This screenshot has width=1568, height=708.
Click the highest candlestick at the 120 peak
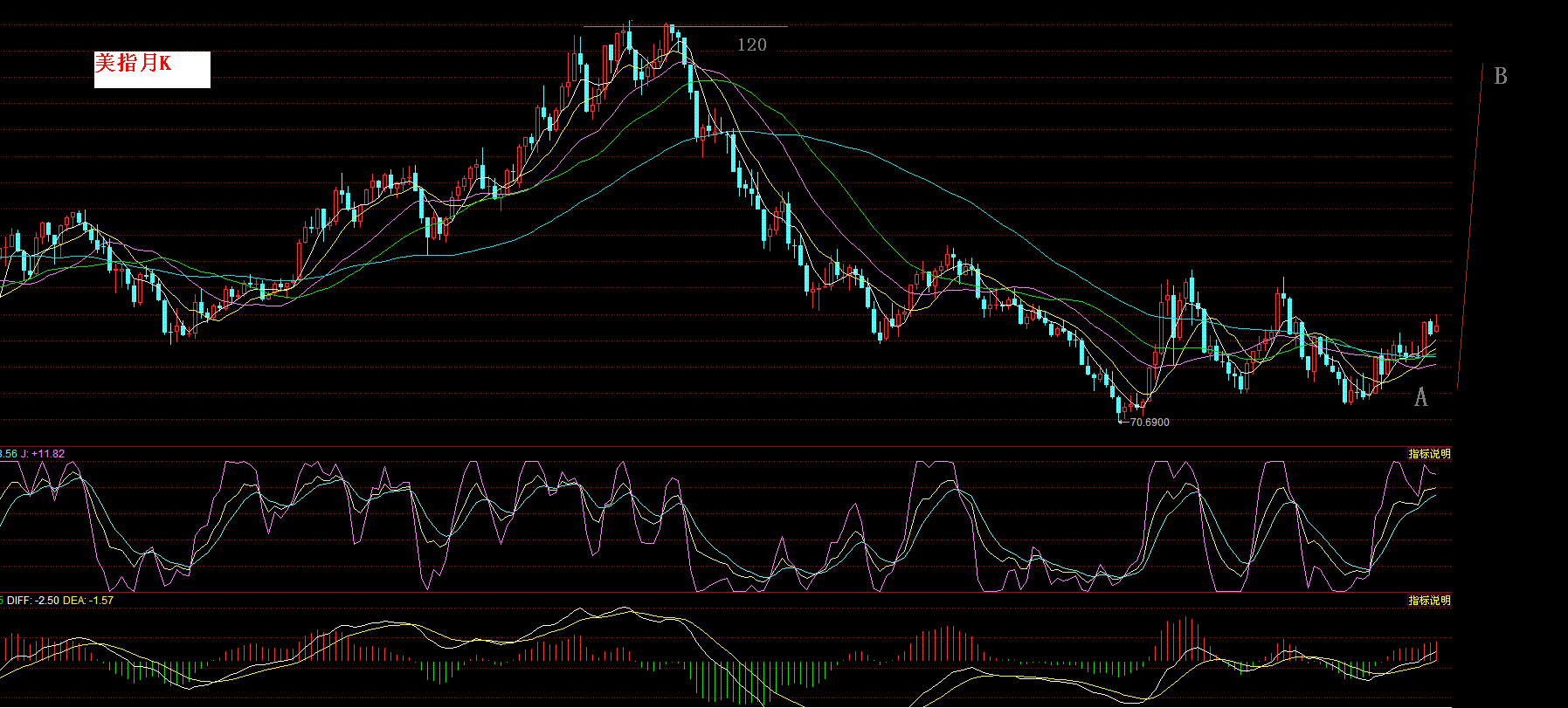[628, 39]
